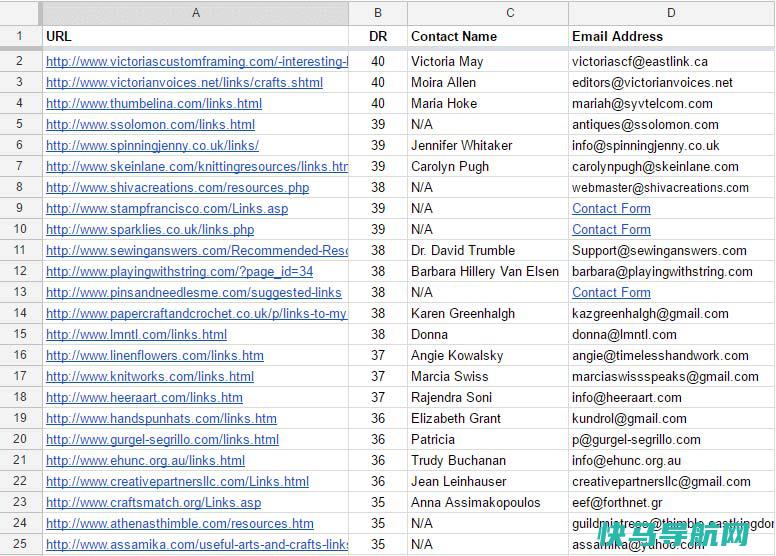
Task: Select column A header
Action: [195, 13]
